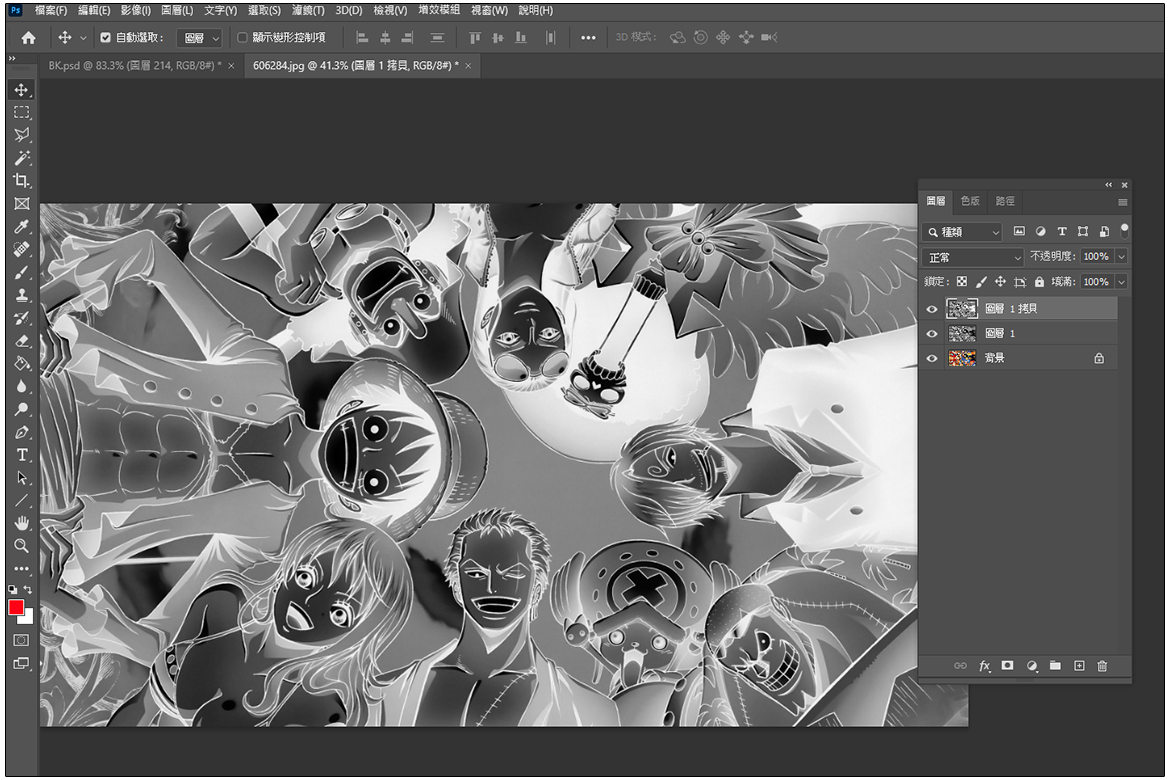Open the Move tool preset picker arrow
1170x780 pixels.
click(x=83, y=37)
